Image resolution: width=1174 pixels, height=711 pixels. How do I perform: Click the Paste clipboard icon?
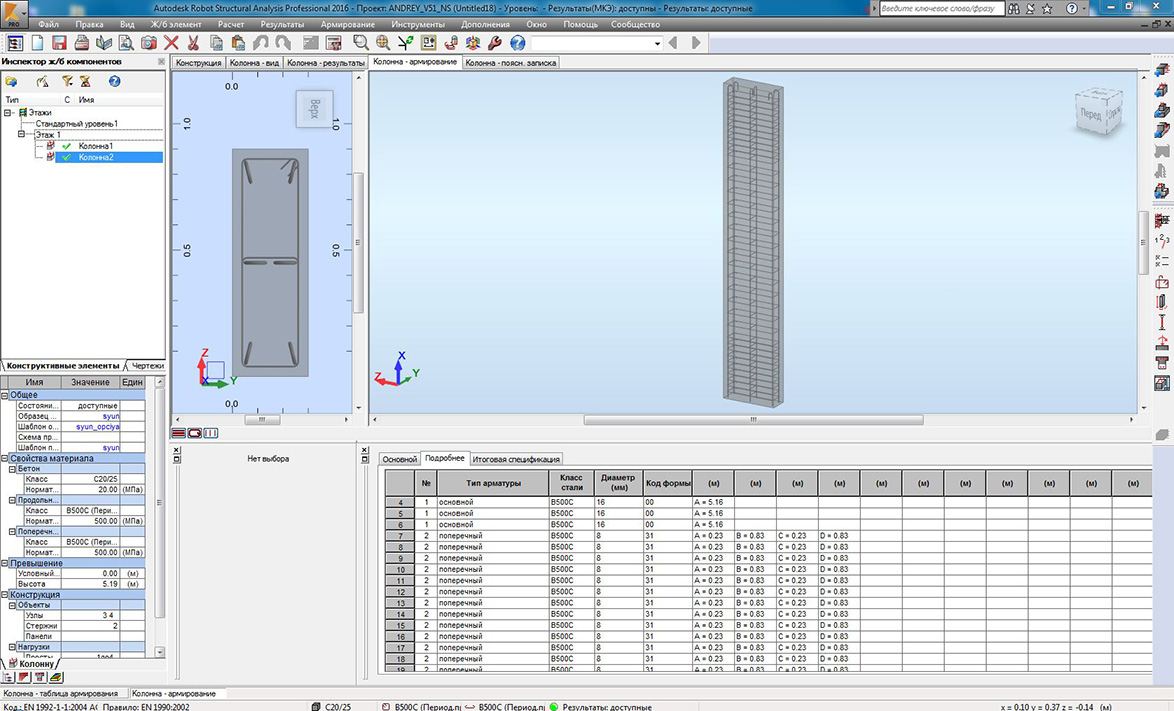pos(238,43)
